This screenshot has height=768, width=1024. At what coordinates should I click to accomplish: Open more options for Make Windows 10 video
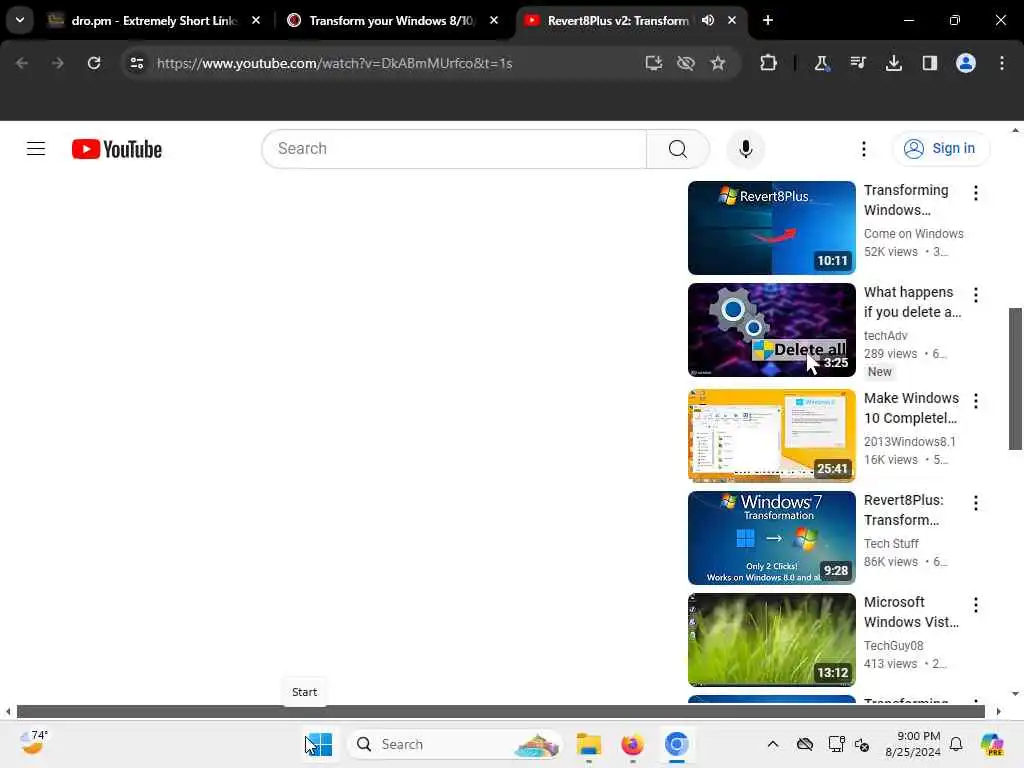pos(975,401)
